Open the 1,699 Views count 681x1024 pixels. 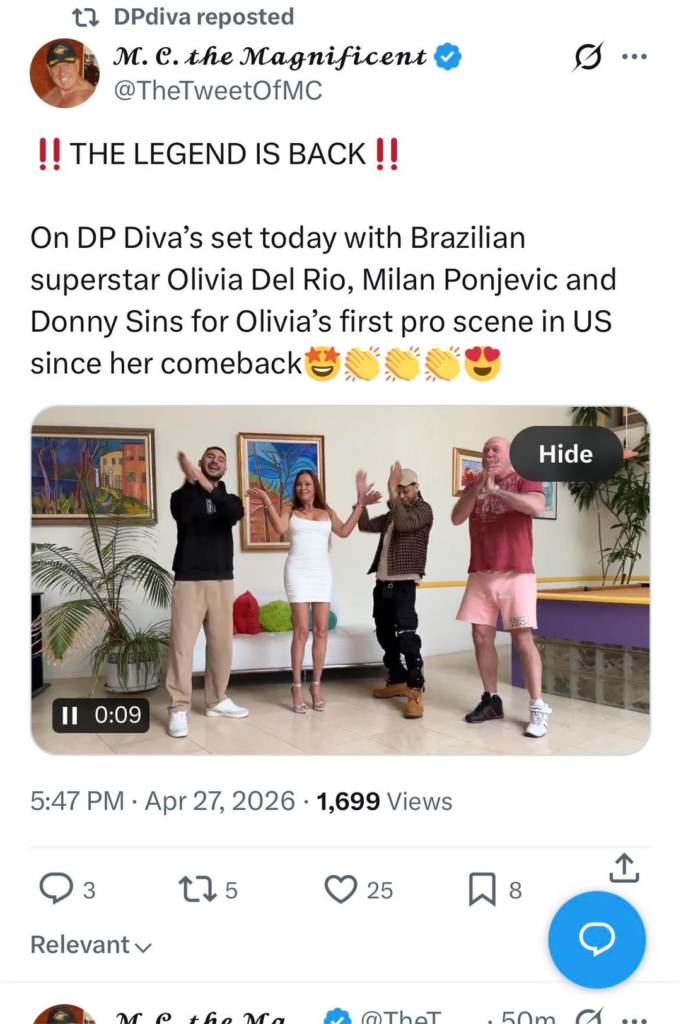pos(384,801)
